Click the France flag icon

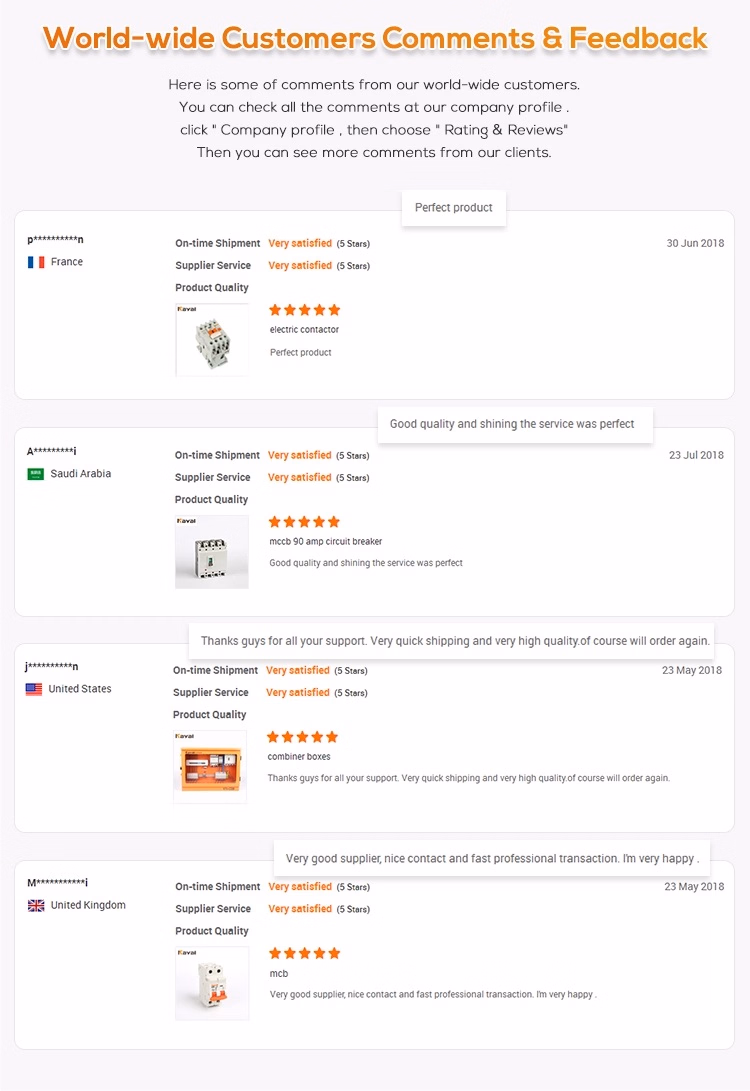(36, 262)
